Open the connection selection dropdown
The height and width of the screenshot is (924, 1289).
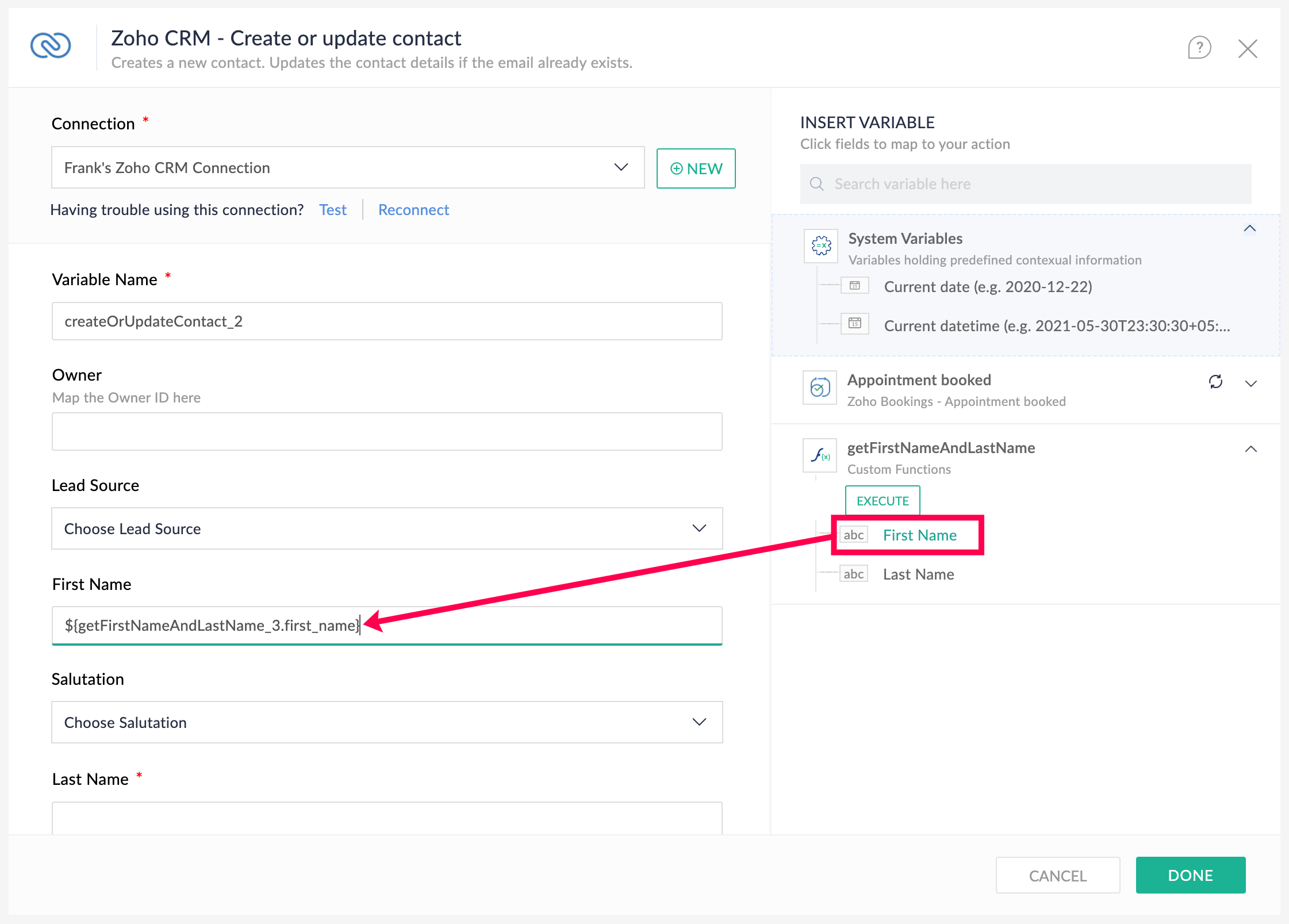[621, 167]
